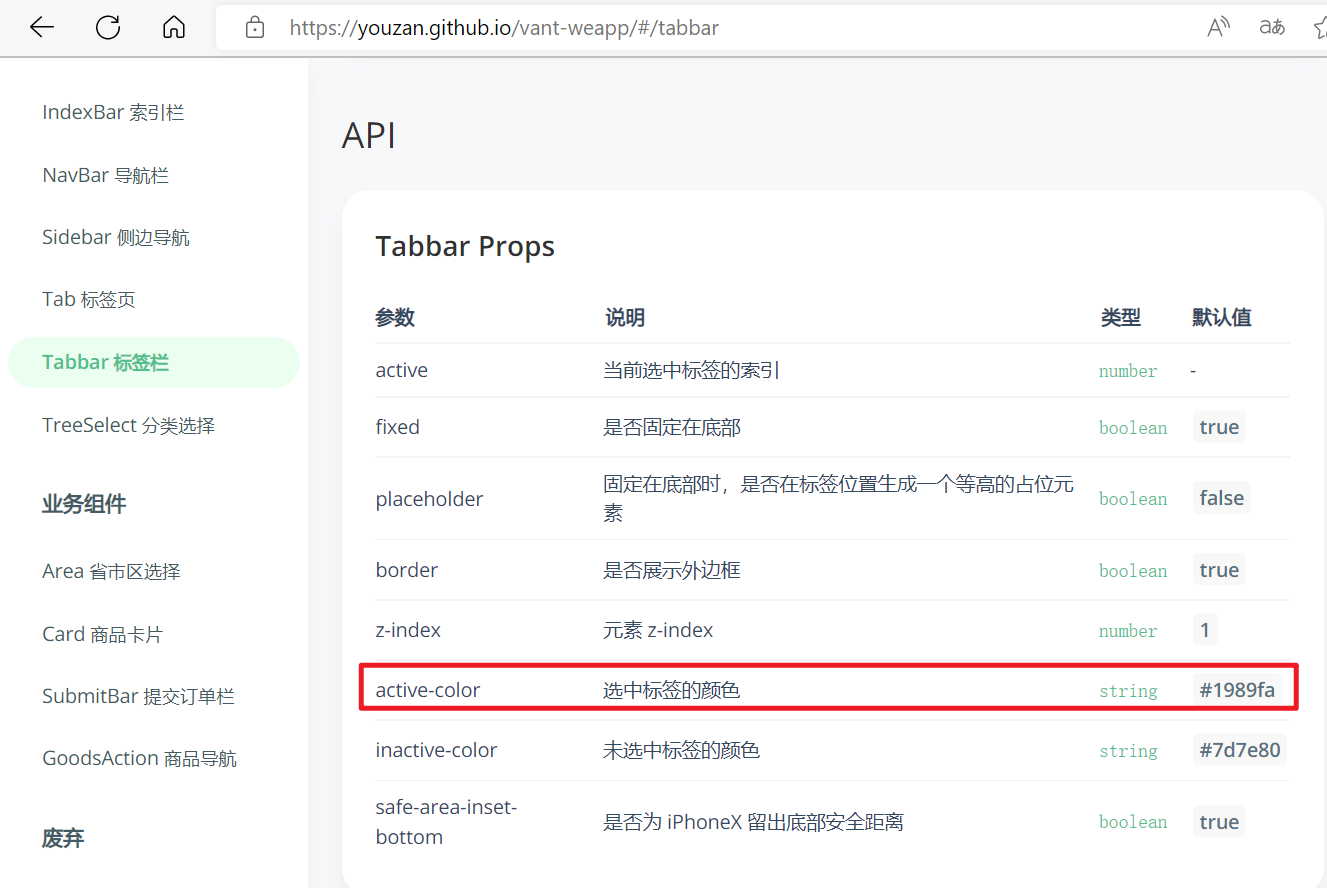Click the 参数 column header

pyautogui.click(x=395, y=317)
